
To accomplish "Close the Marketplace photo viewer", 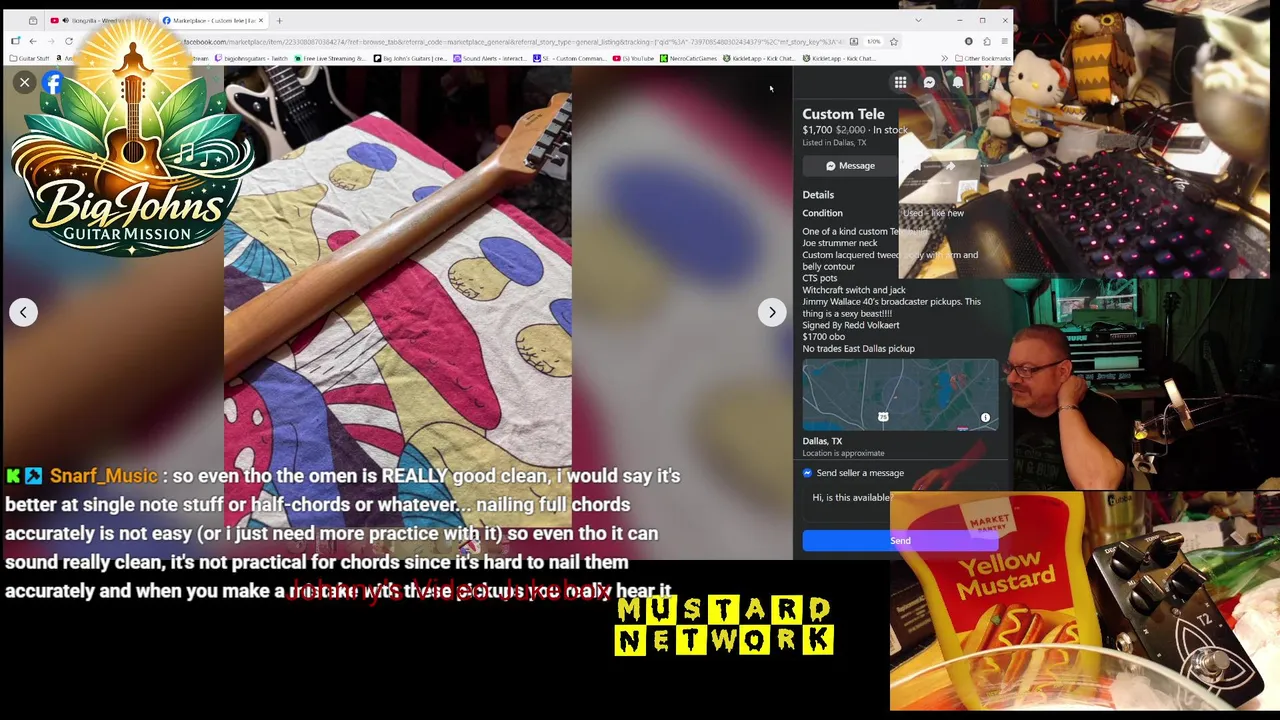I will (x=24, y=83).
